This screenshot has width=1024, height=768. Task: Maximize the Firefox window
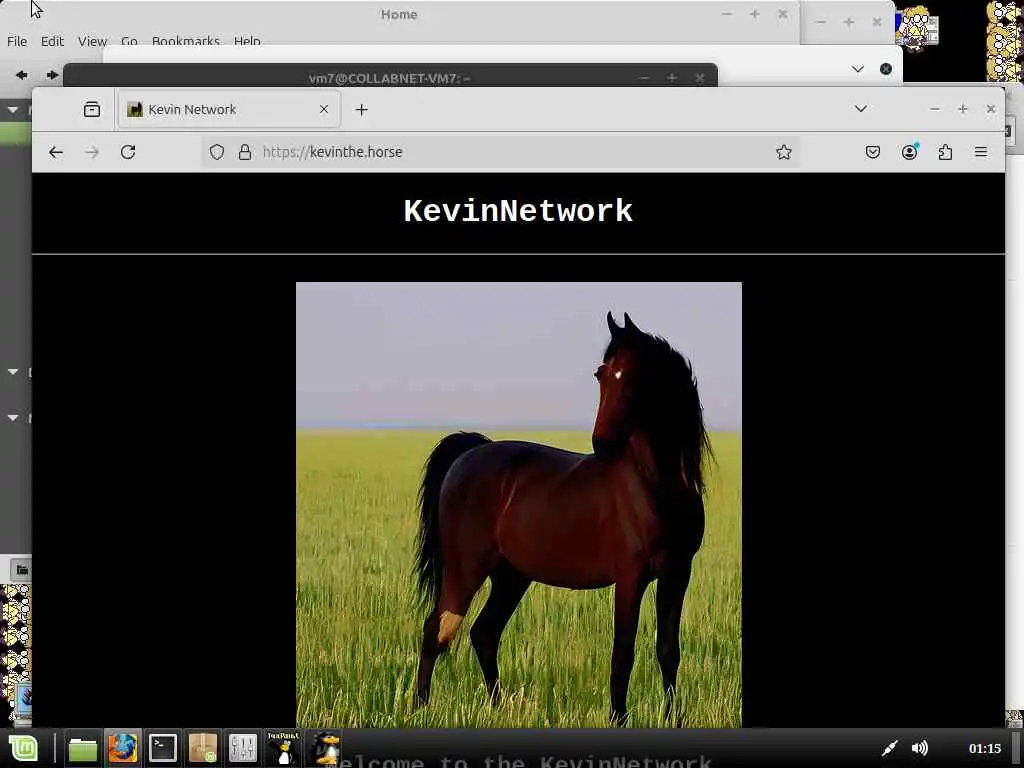click(963, 109)
